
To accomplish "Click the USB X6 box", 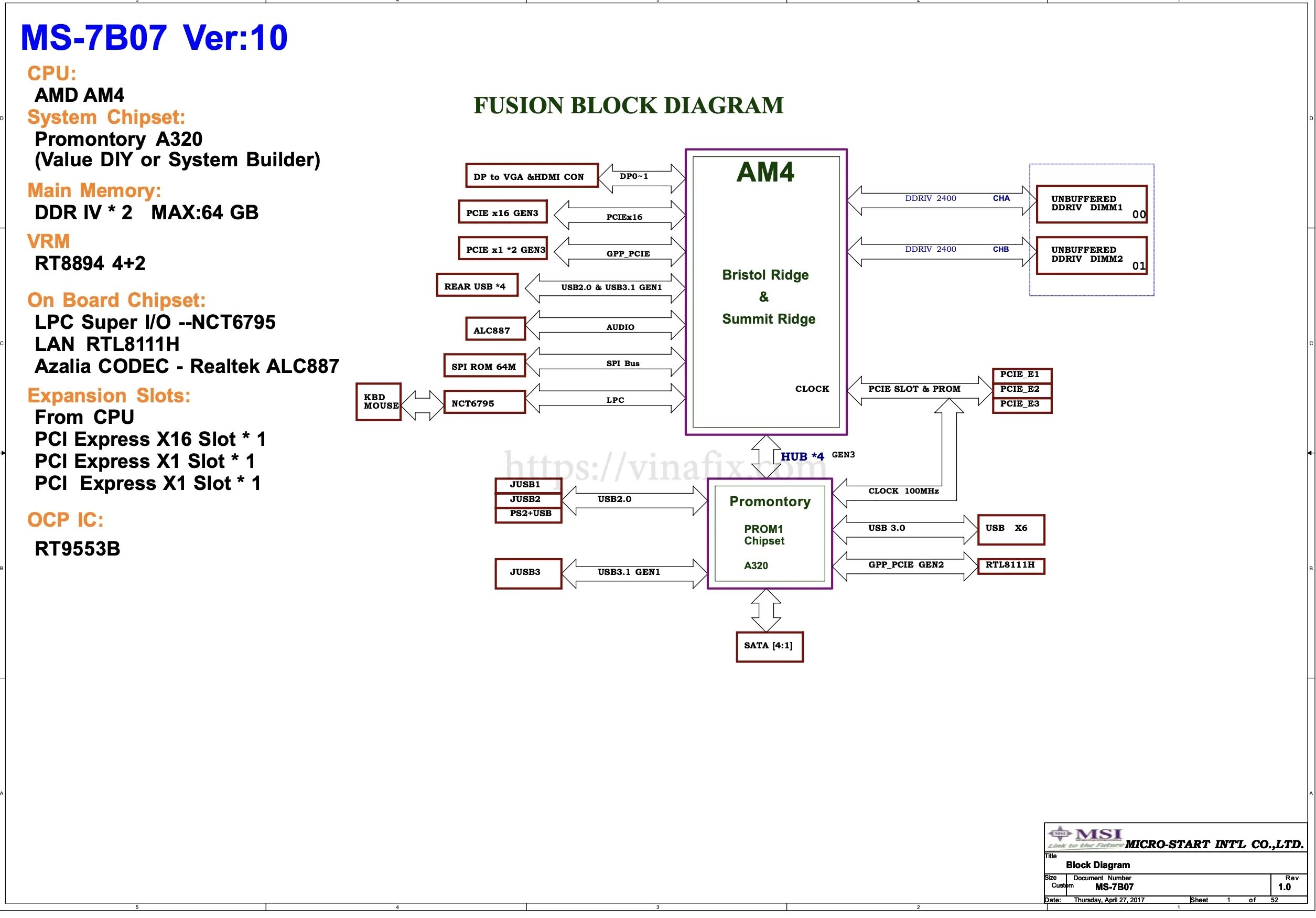I will coord(1010,529).
